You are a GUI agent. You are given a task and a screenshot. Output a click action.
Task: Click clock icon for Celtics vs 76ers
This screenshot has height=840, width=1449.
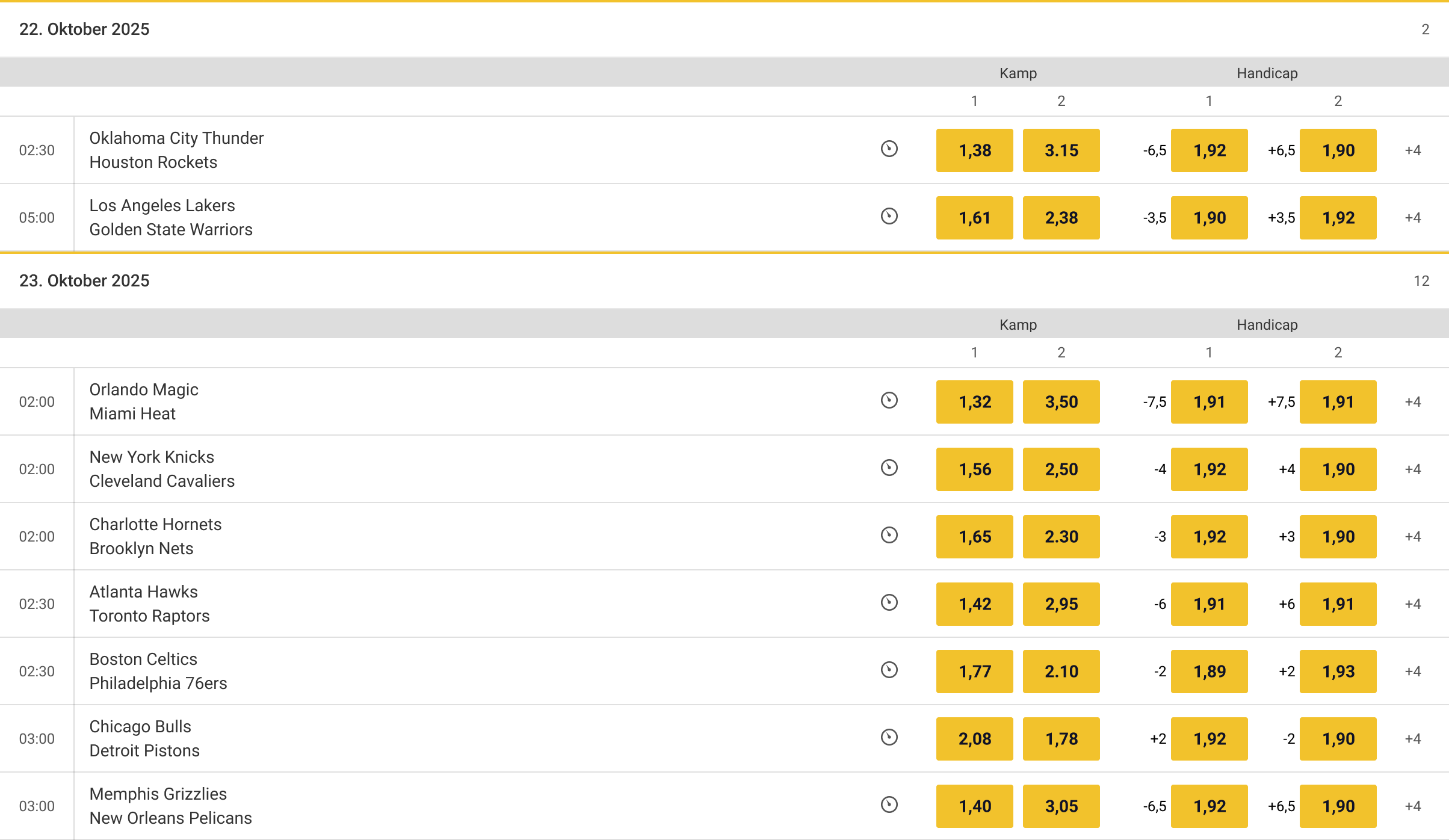[x=889, y=670]
